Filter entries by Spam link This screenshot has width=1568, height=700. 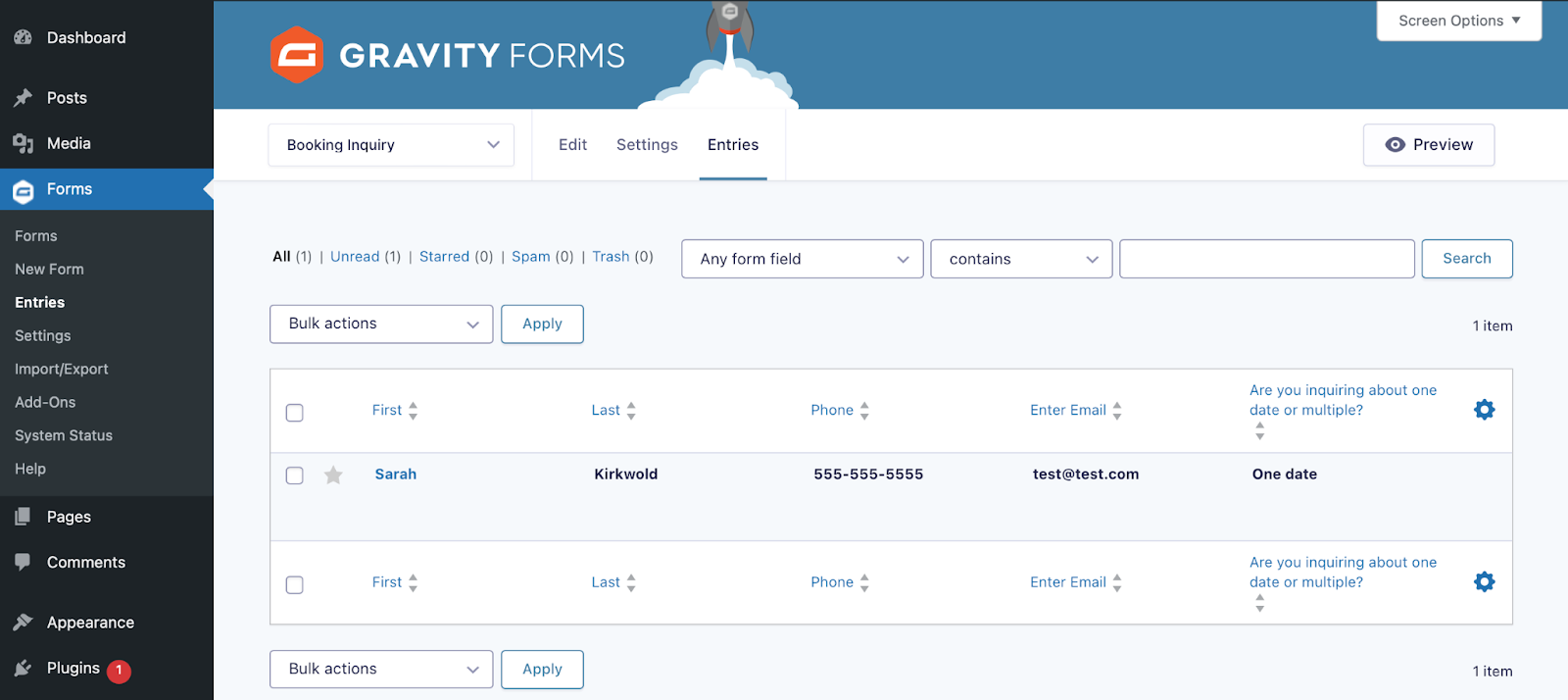(531, 257)
